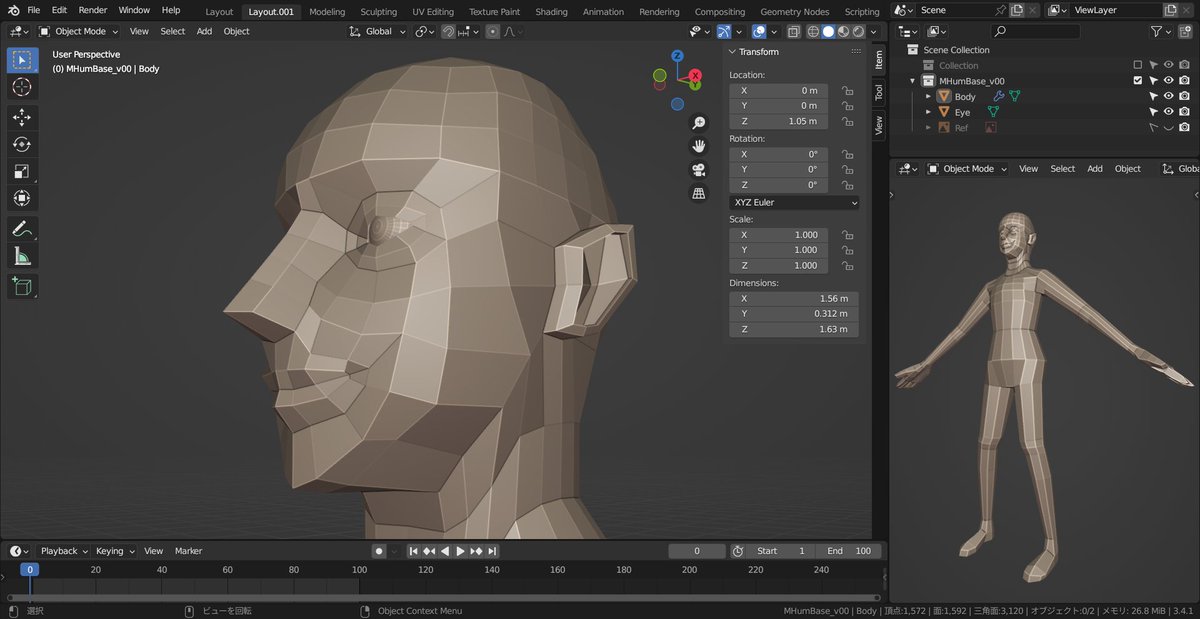Toggle X-ray mode in viewport header
Viewport: 1200px width, 619px height.
(793, 31)
